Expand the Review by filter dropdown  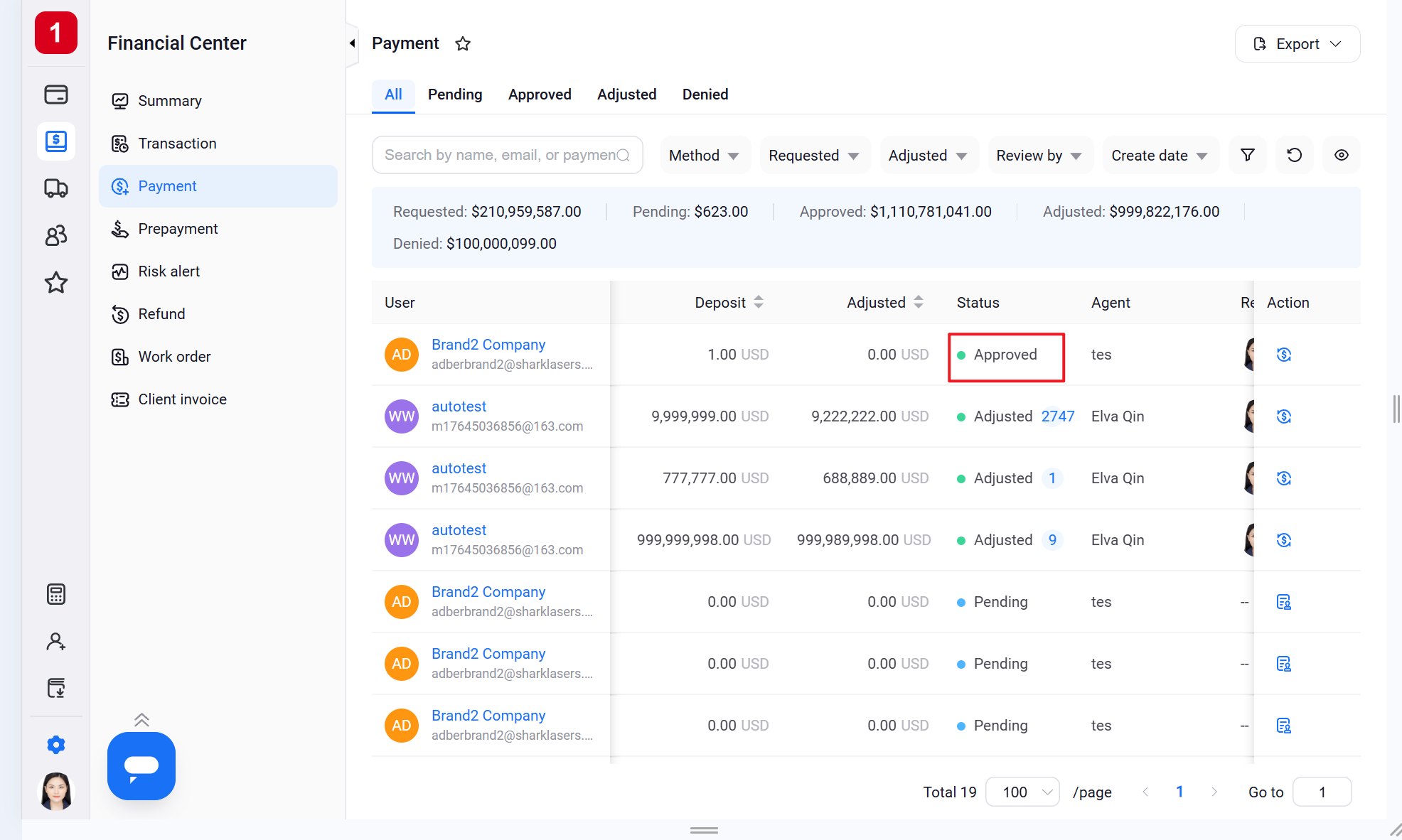tap(1040, 156)
